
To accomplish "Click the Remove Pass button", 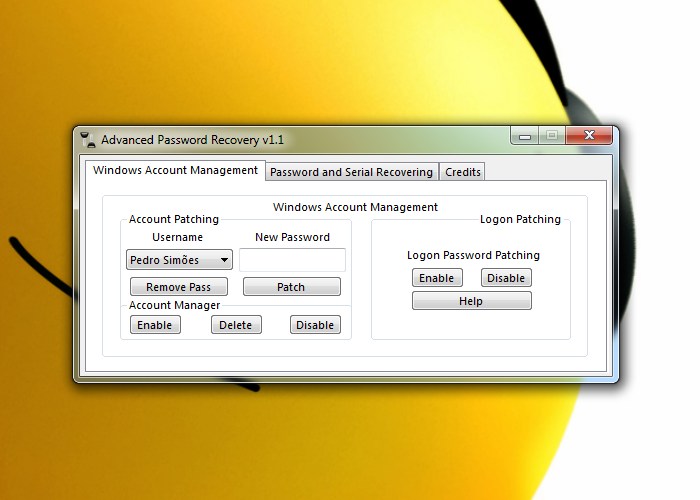I will (x=179, y=287).
